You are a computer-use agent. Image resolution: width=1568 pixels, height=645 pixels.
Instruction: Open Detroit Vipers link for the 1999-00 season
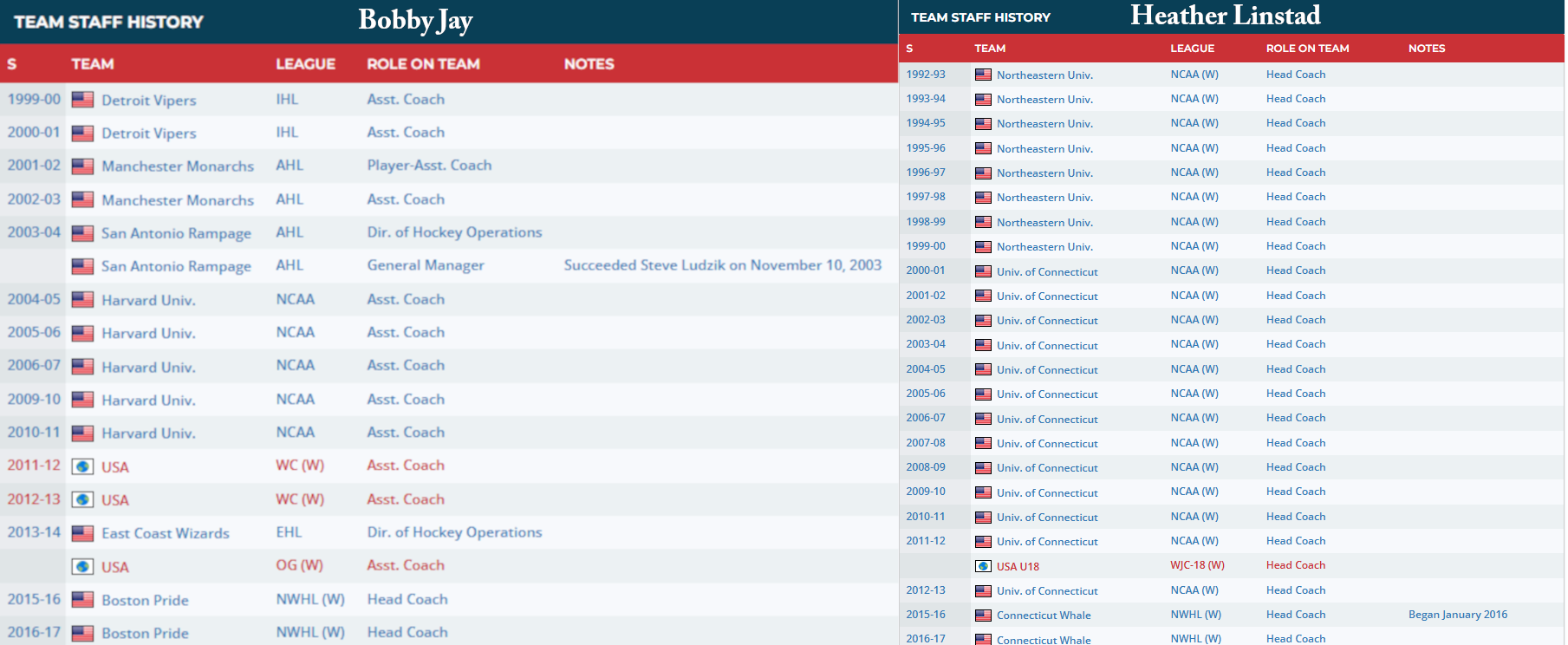(x=148, y=100)
